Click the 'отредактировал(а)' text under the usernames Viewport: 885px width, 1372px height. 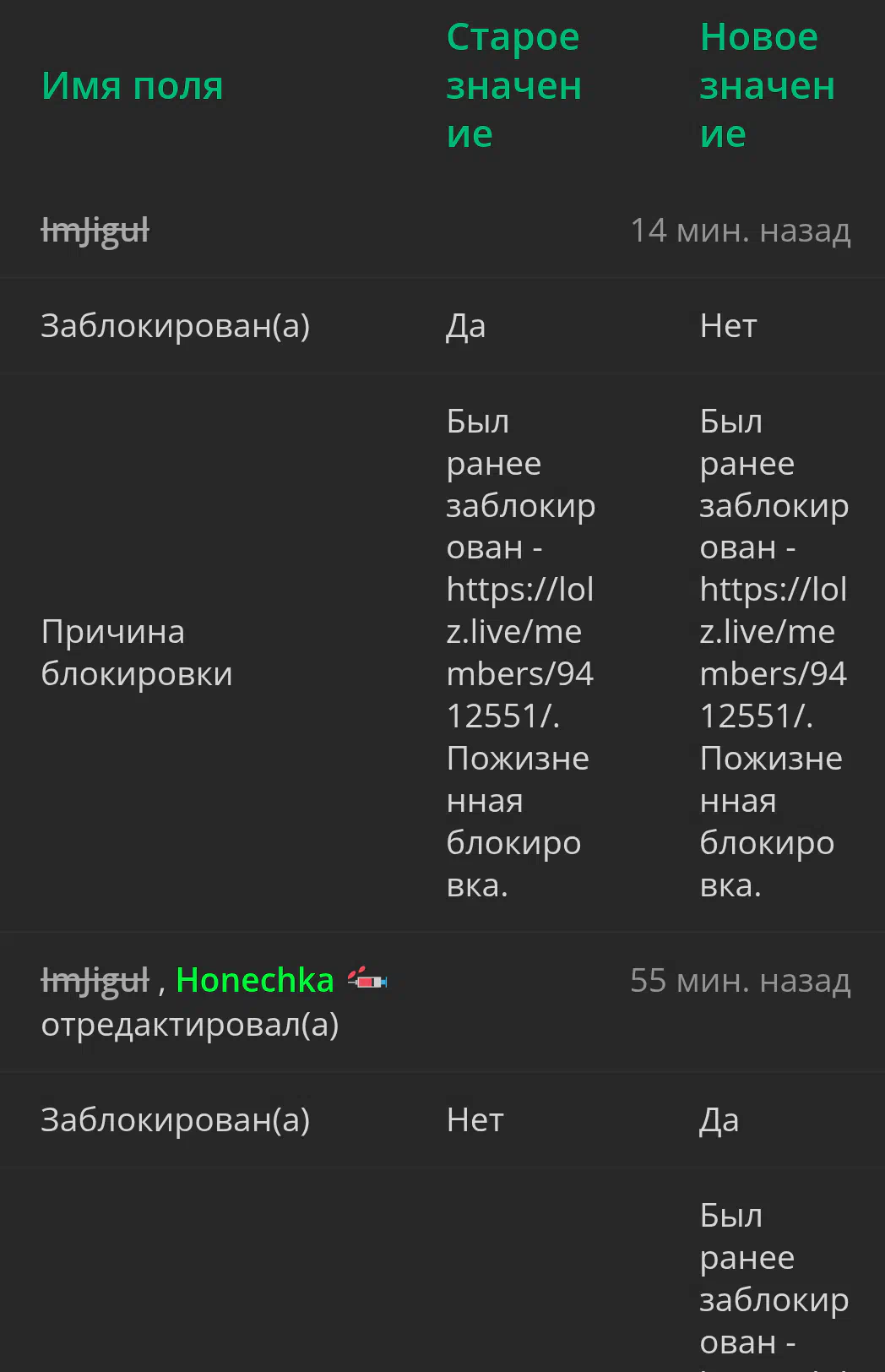[190, 1025]
